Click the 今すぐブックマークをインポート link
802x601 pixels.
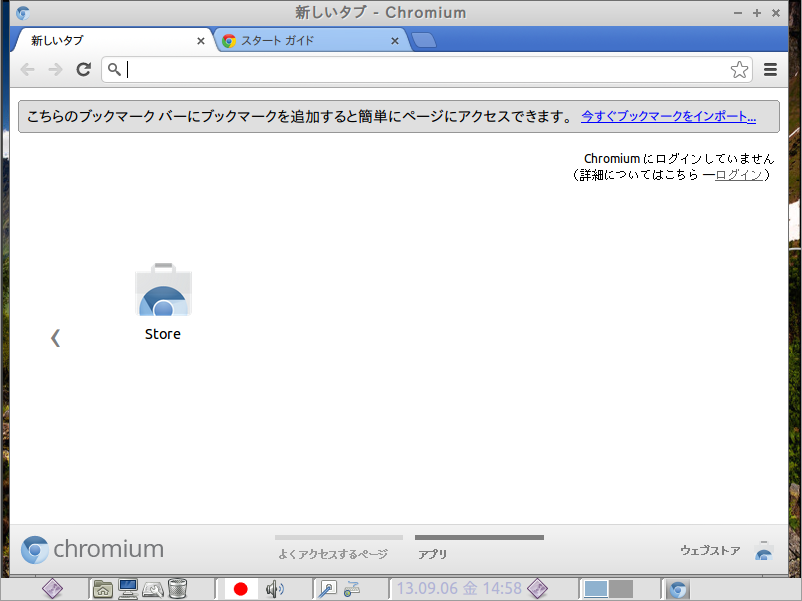668,117
